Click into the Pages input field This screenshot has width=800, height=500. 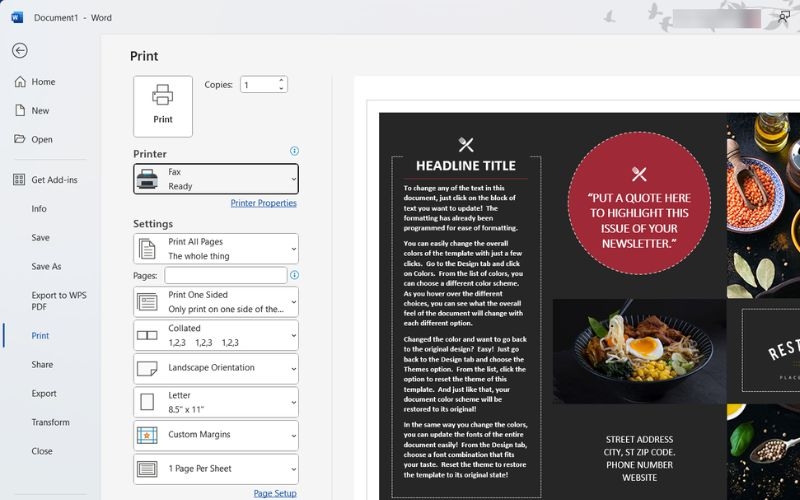point(226,276)
